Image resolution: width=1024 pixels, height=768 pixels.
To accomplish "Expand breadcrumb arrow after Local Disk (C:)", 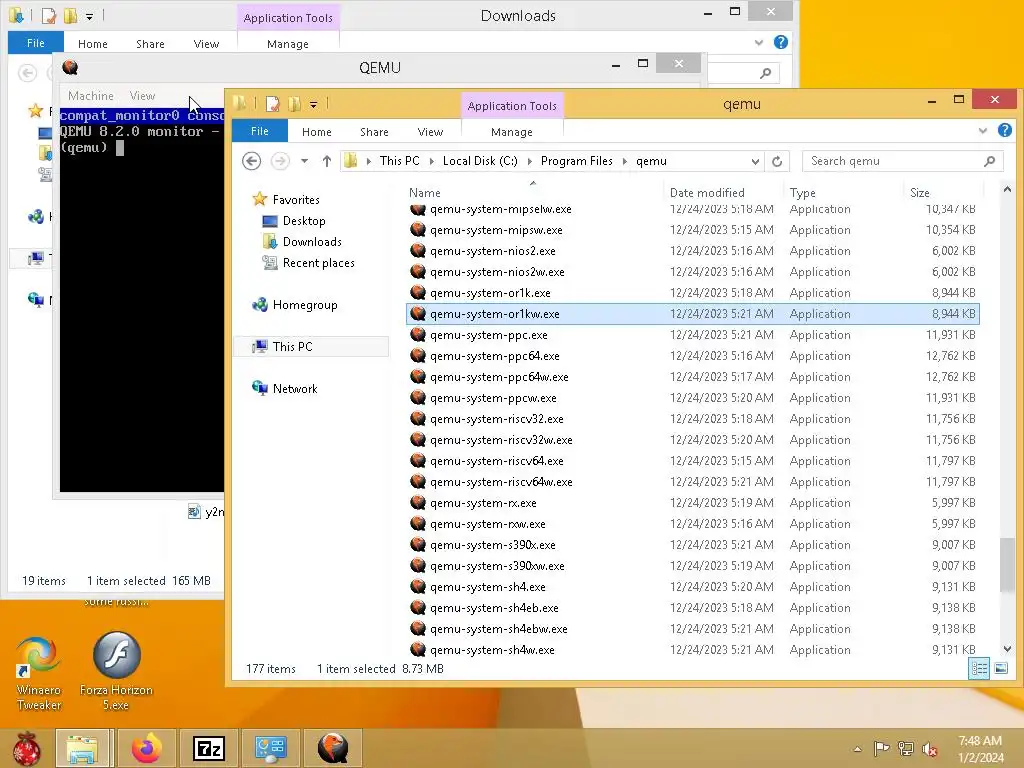I will pos(529,161).
